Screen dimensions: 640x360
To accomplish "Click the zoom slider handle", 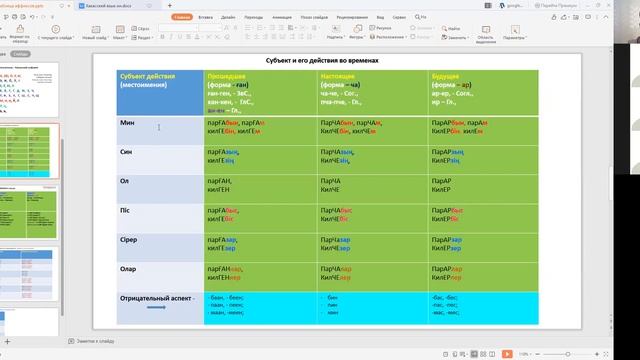I will 568,354.
